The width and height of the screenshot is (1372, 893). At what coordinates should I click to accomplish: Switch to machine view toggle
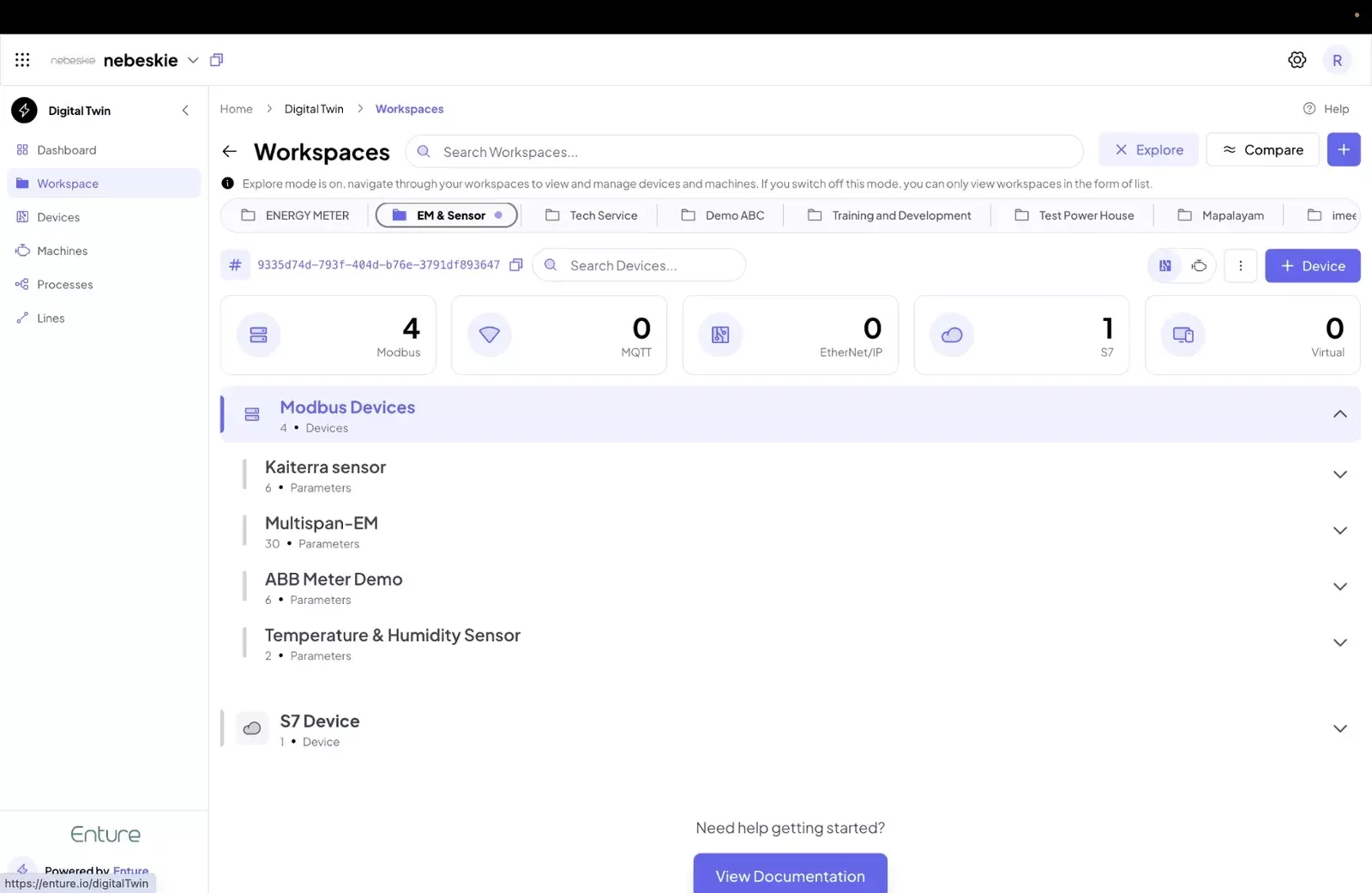pyautogui.click(x=1199, y=266)
